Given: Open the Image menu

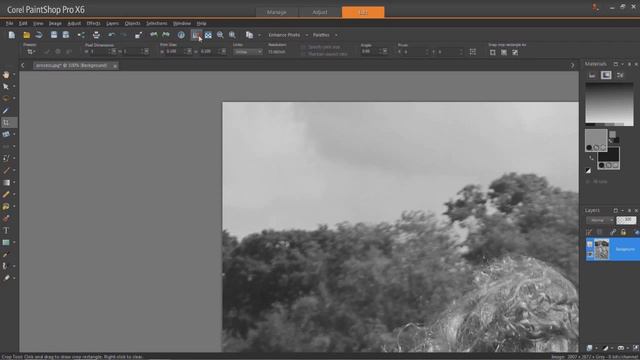Looking at the screenshot, I should [55, 24].
